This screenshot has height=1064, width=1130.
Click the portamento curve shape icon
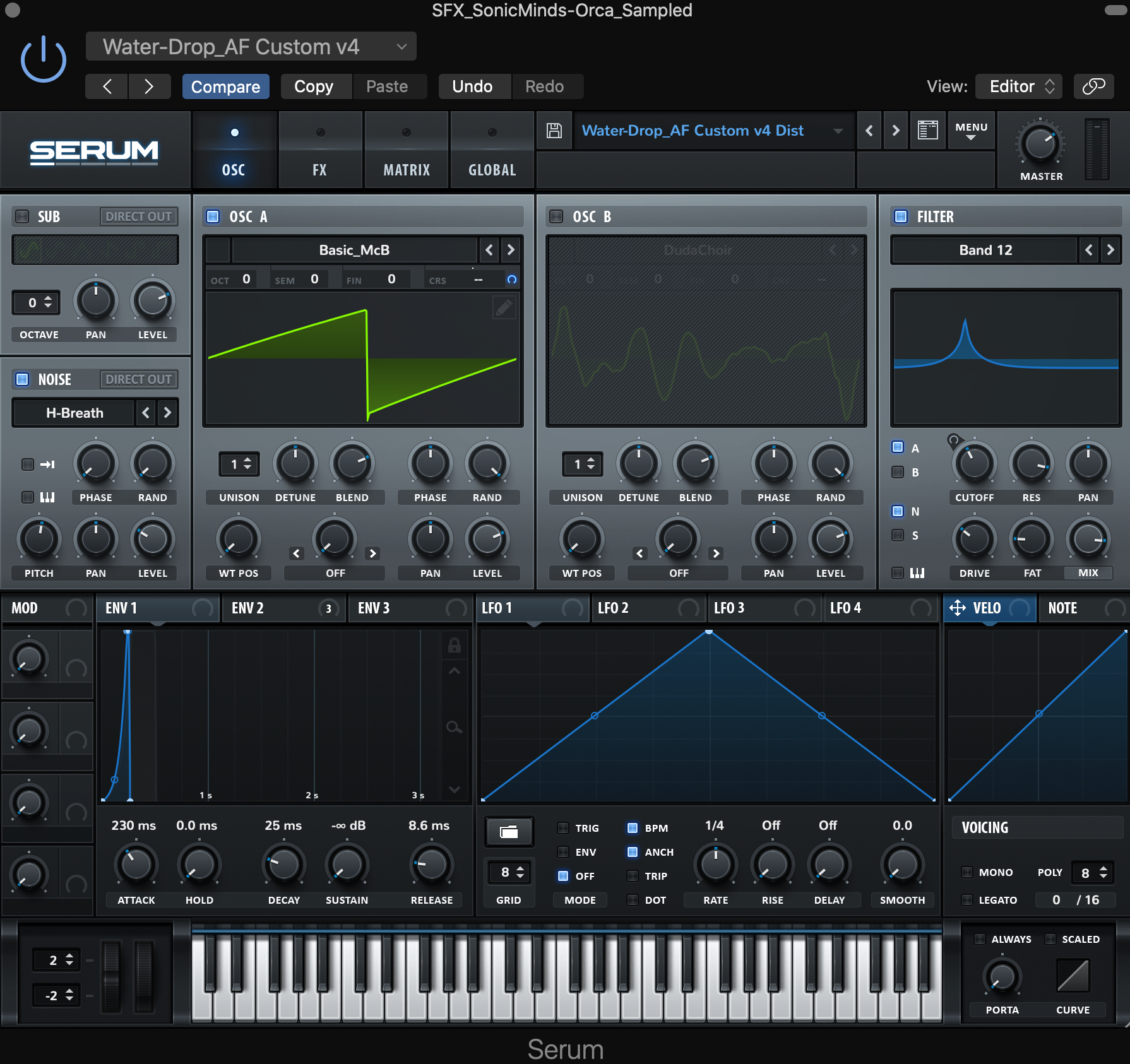(x=1073, y=976)
